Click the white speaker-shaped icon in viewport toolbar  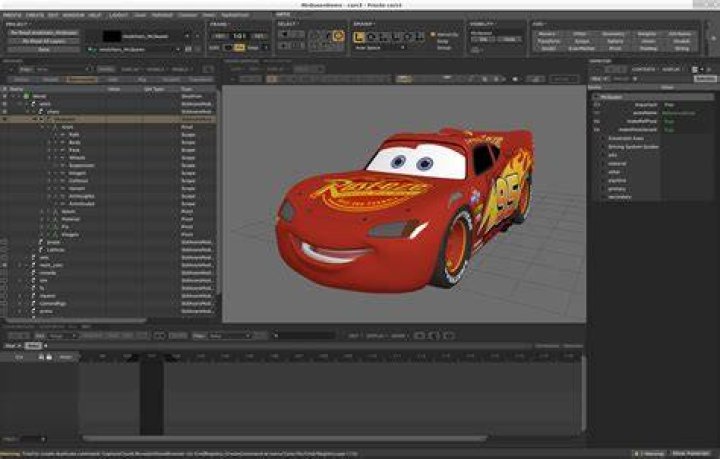[515, 79]
